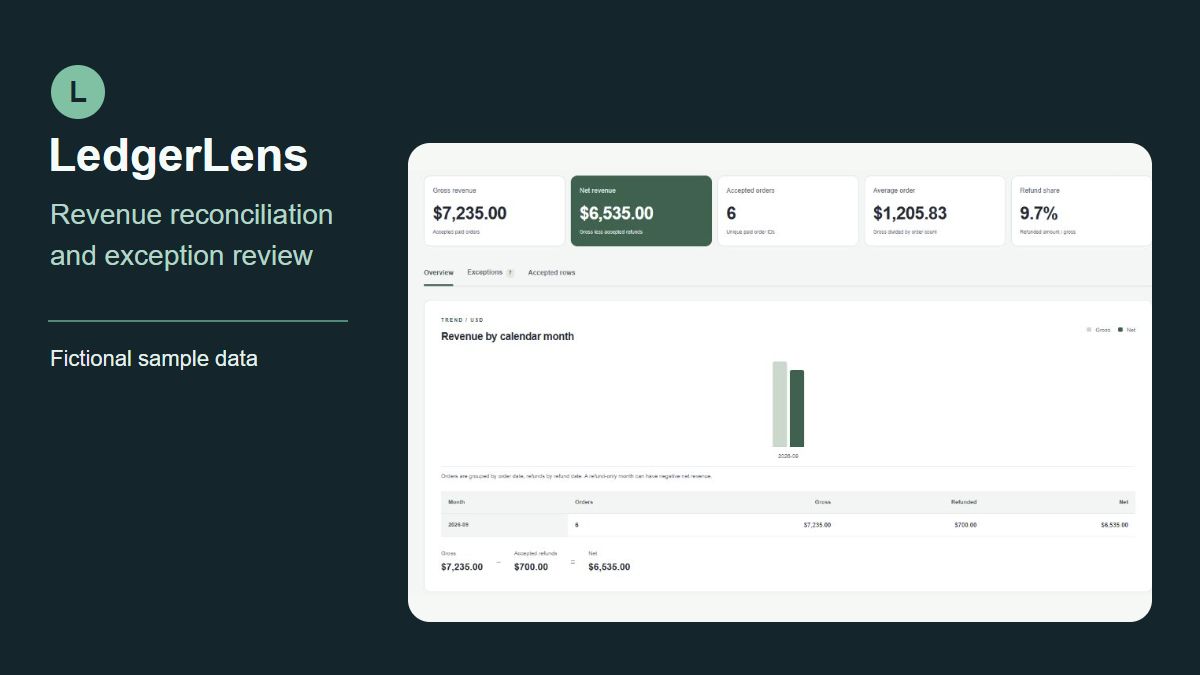1200x675 pixels.
Task: Select the highlighted Net revenue card
Action: pyautogui.click(x=641, y=211)
